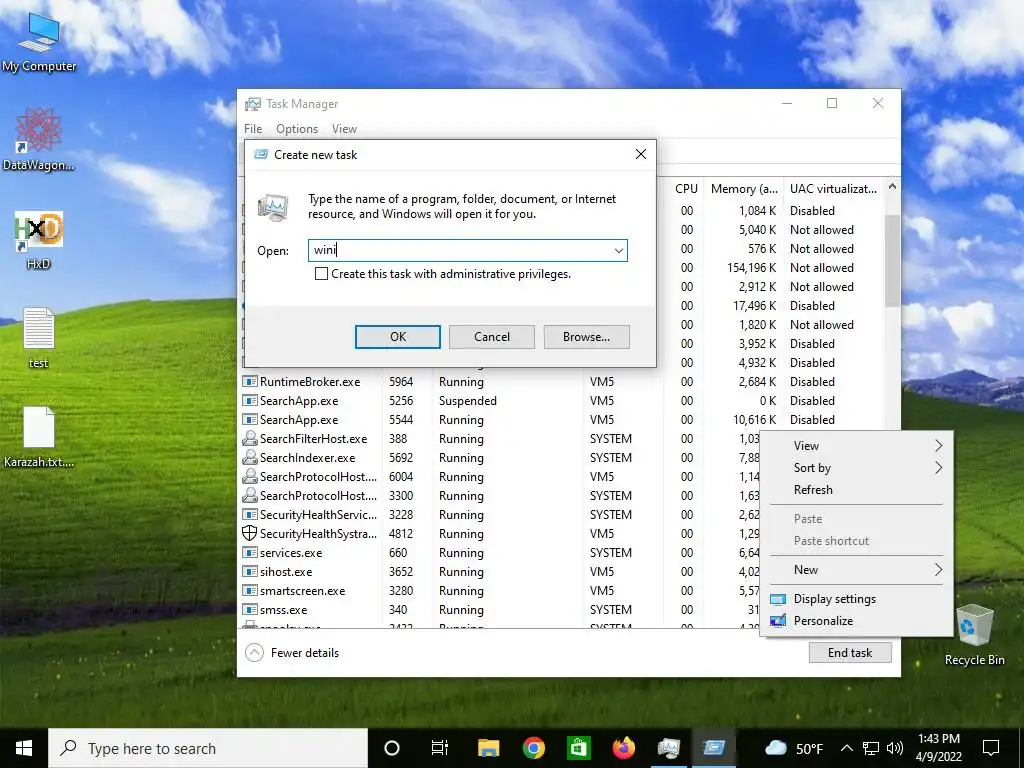Viewport: 1024px width, 768px height.
Task: Launch Firefox from the taskbar
Action: coord(624,748)
